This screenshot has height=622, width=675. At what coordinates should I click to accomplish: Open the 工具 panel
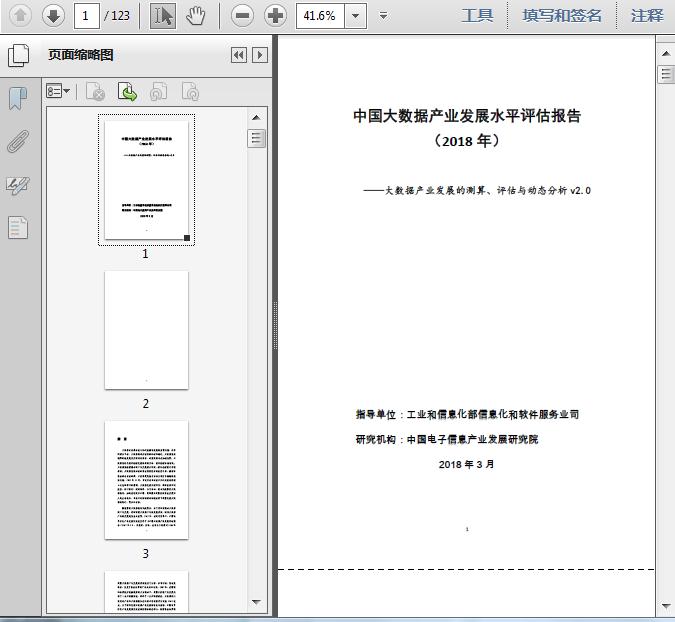477,15
